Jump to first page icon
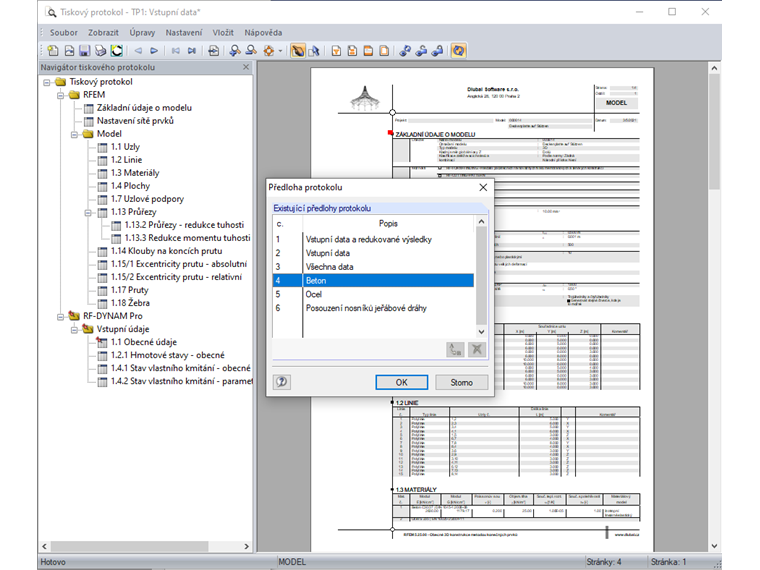The image size is (760, 570). 175,50
